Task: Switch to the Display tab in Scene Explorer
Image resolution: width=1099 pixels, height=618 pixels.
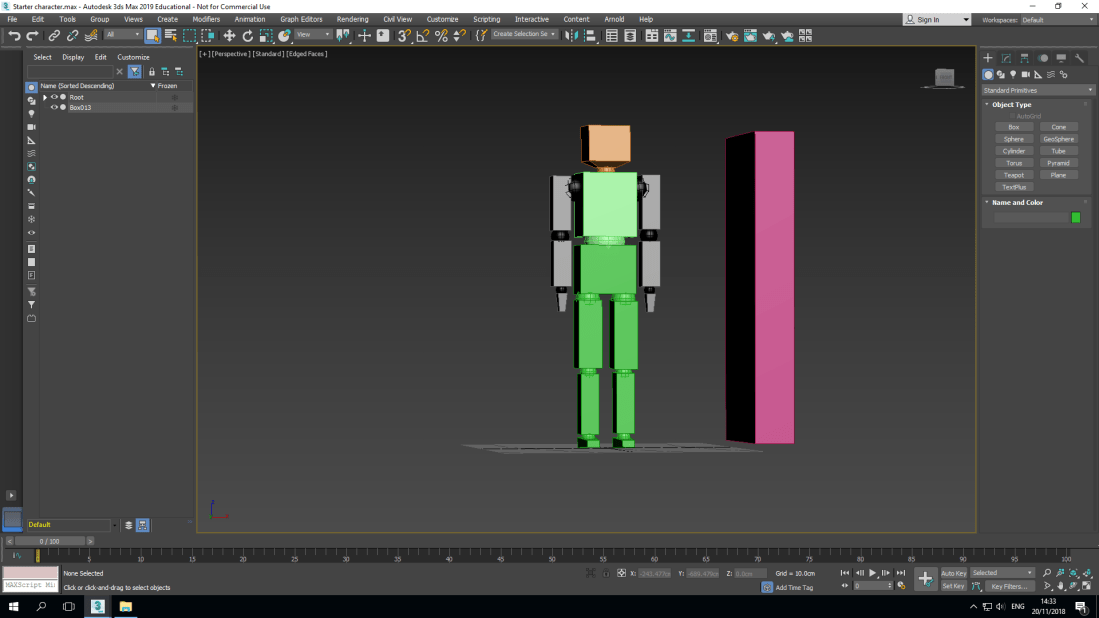Action: click(x=73, y=57)
